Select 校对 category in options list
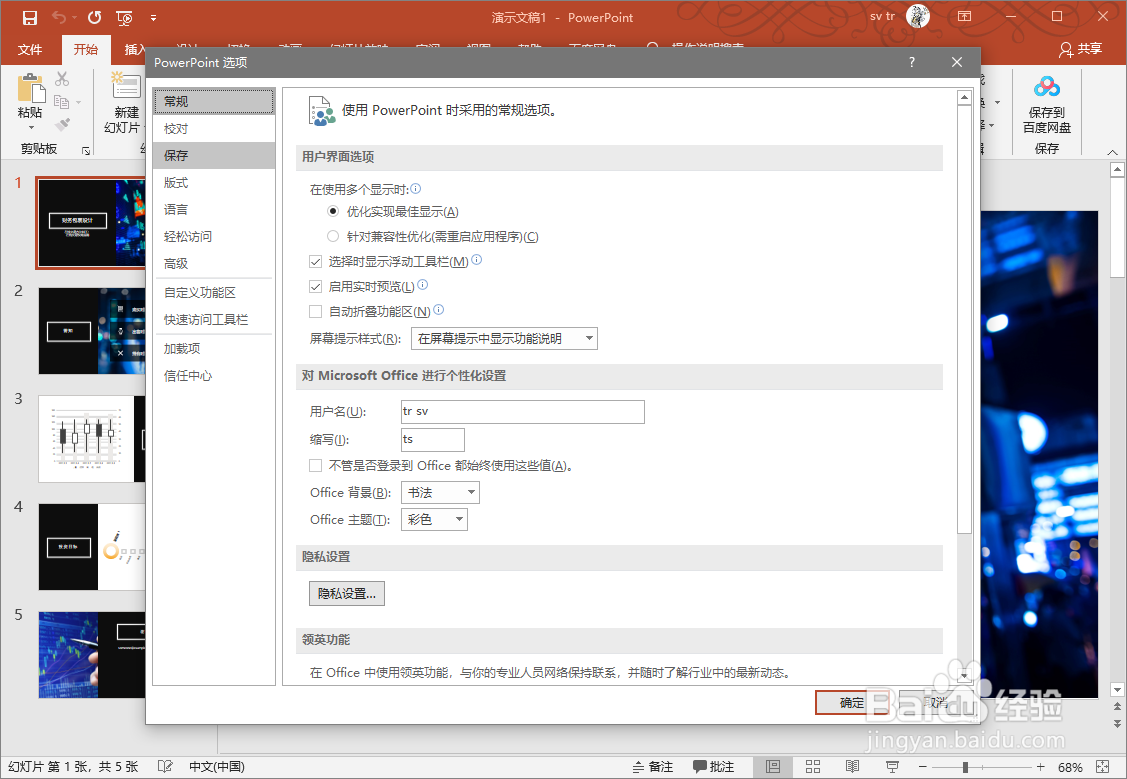This screenshot has width=1127, height=779. [x=213, y=129]
